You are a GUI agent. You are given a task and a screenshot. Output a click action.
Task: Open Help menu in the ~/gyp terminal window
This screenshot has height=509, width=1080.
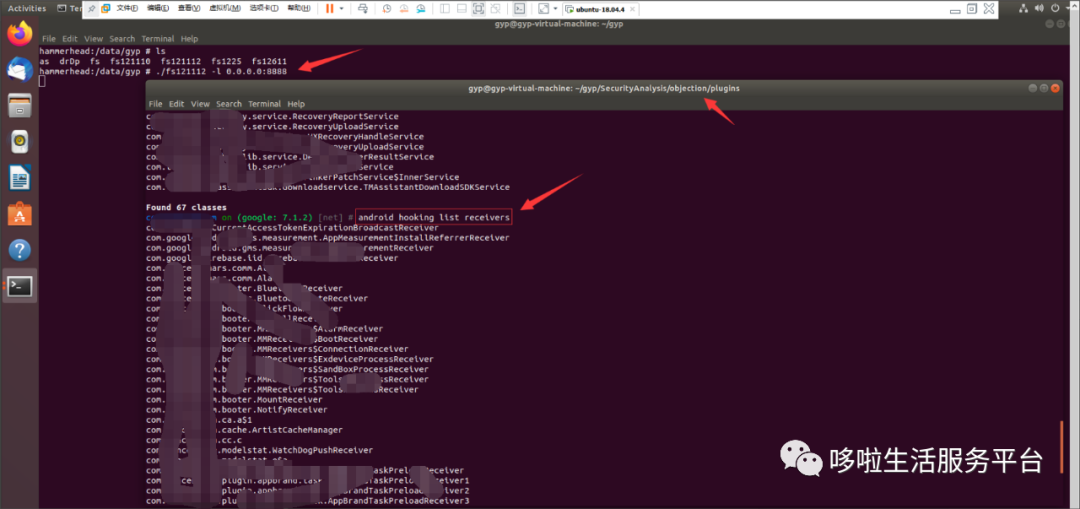coord(189,39)
